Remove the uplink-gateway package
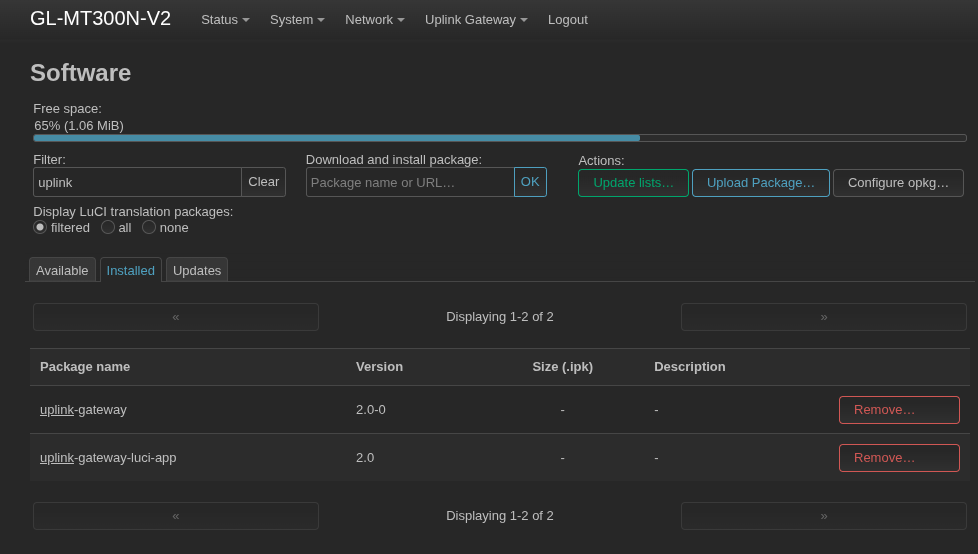 tap(899, 410)
